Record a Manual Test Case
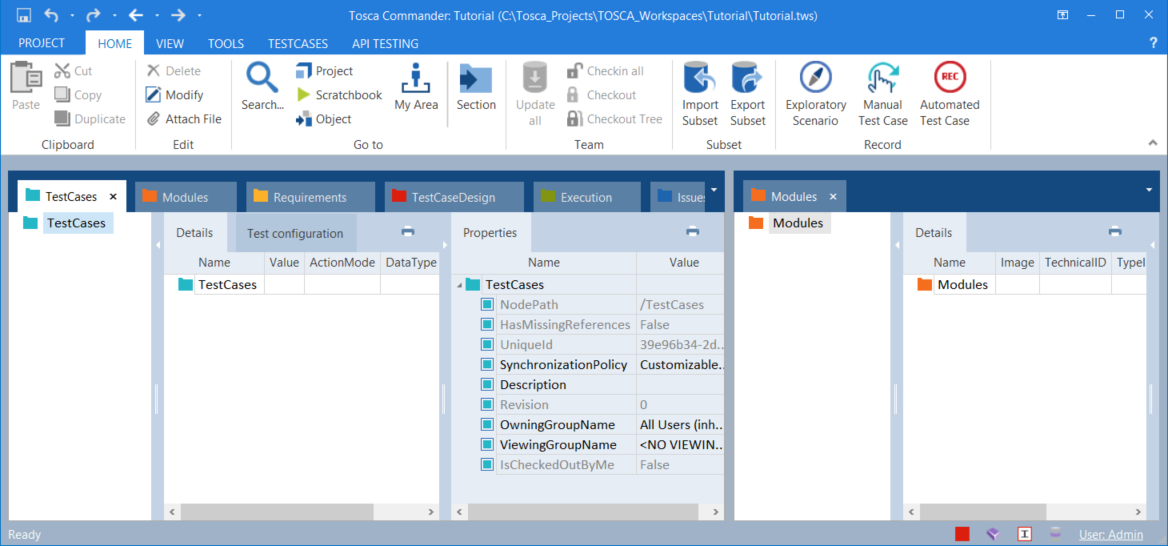Image resolution: width=1168 pixels, height=546 pixels. 884,94
